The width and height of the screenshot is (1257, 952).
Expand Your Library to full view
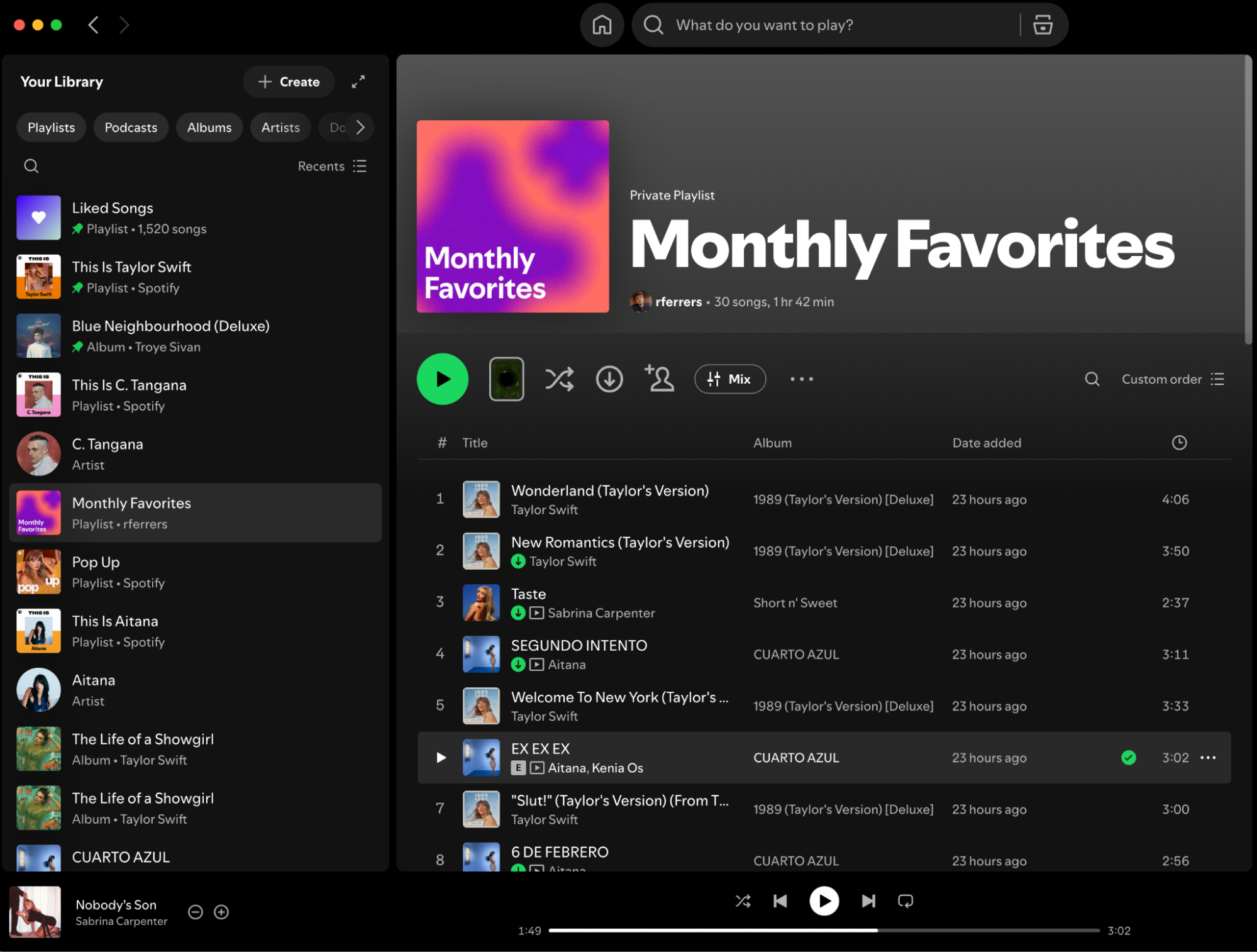click(x=358, y=82)
